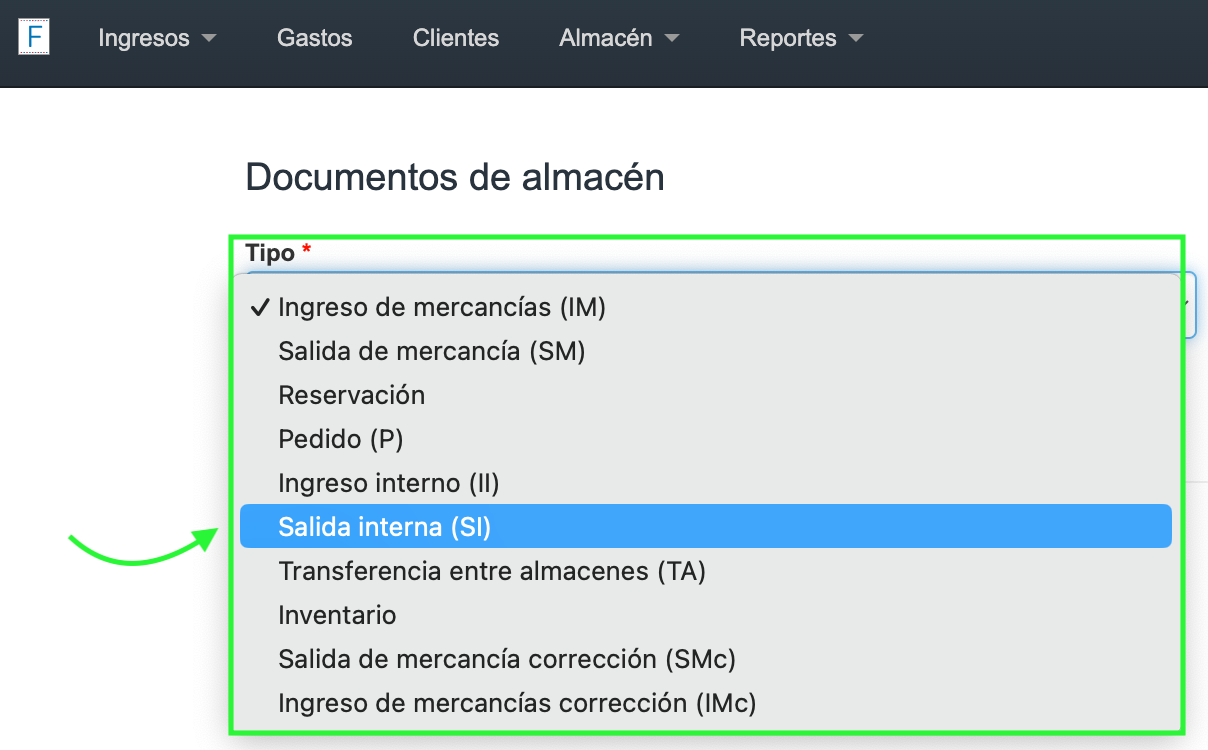Open the Ingresos dropdown menu

click(156, 38)
